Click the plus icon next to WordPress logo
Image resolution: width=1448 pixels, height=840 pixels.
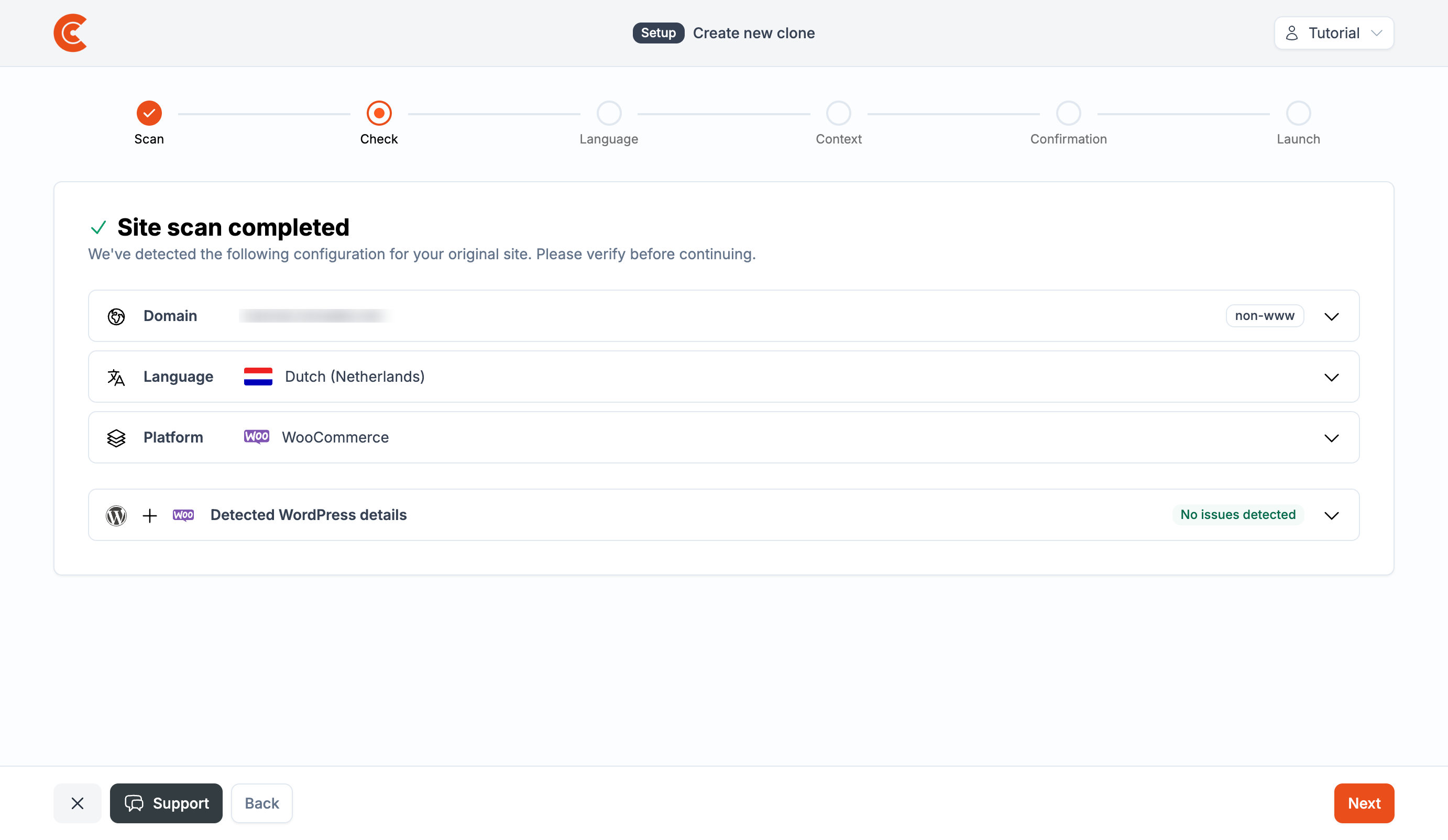(x=149, y=516)
